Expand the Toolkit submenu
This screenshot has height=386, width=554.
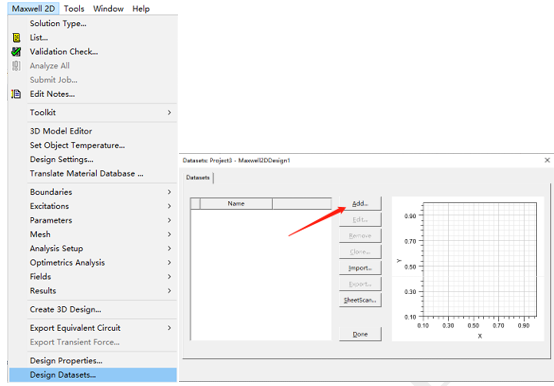coord(93,112)
